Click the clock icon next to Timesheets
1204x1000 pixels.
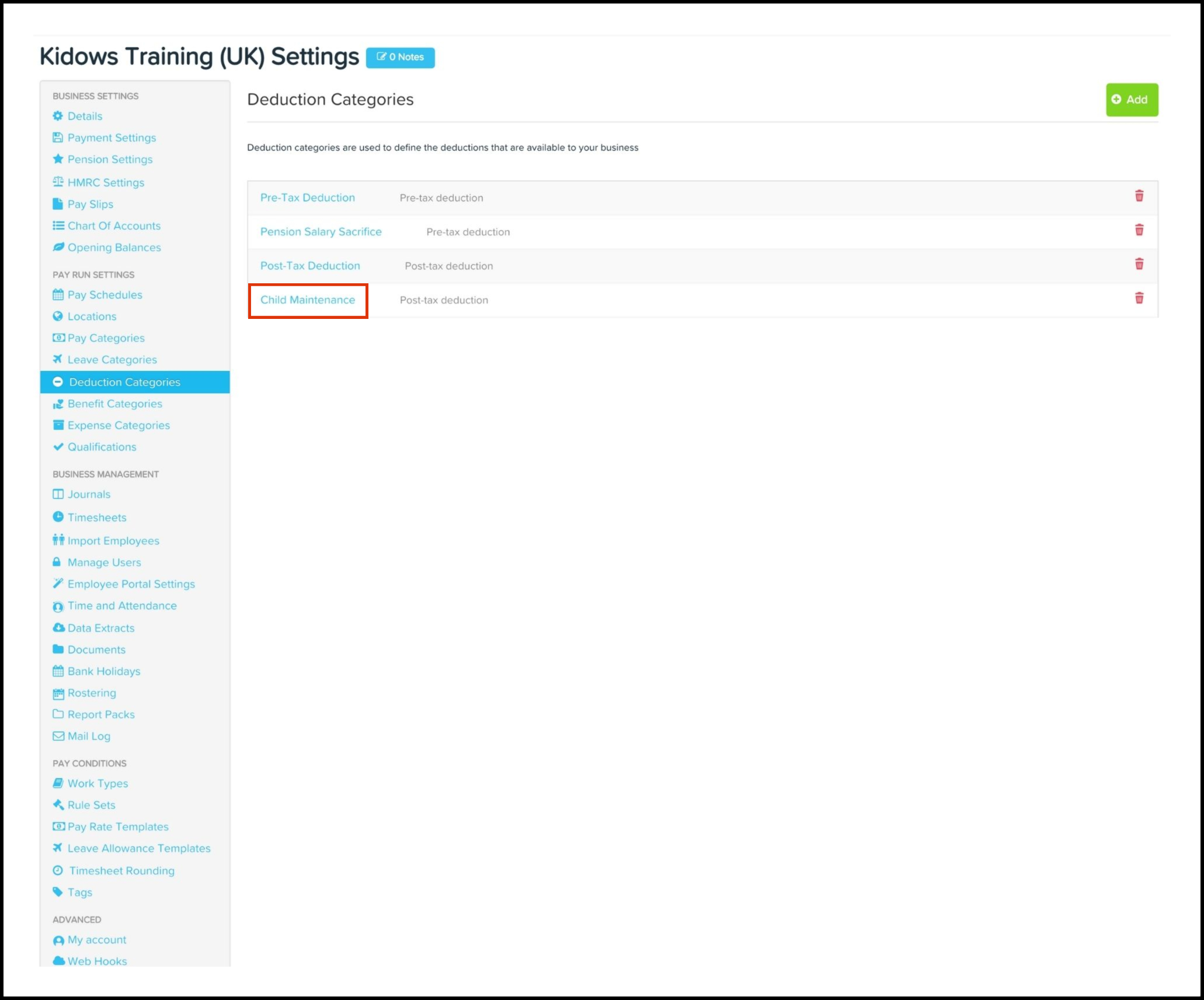pos(58,517)
